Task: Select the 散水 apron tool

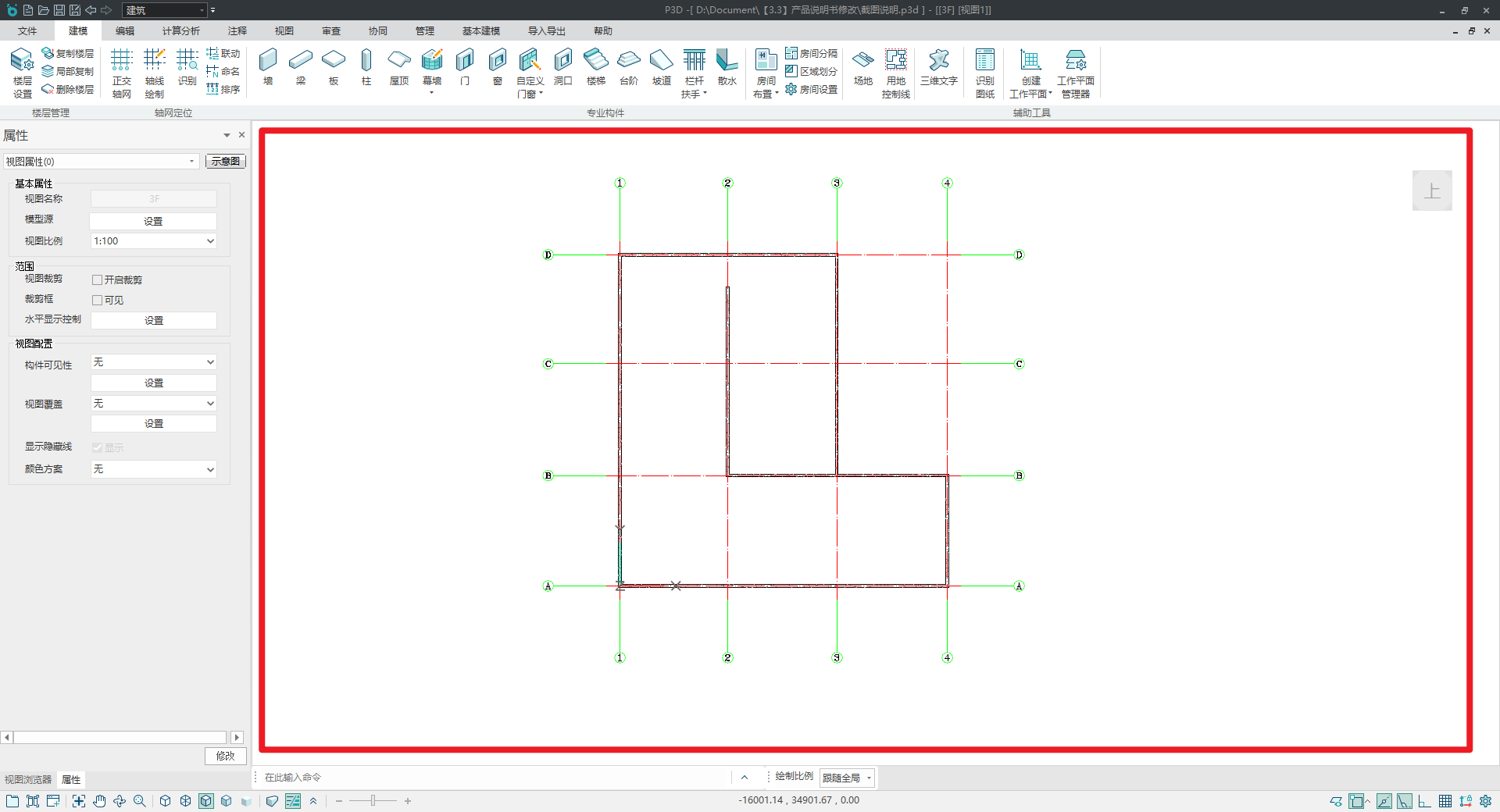Action: [727, 67]
